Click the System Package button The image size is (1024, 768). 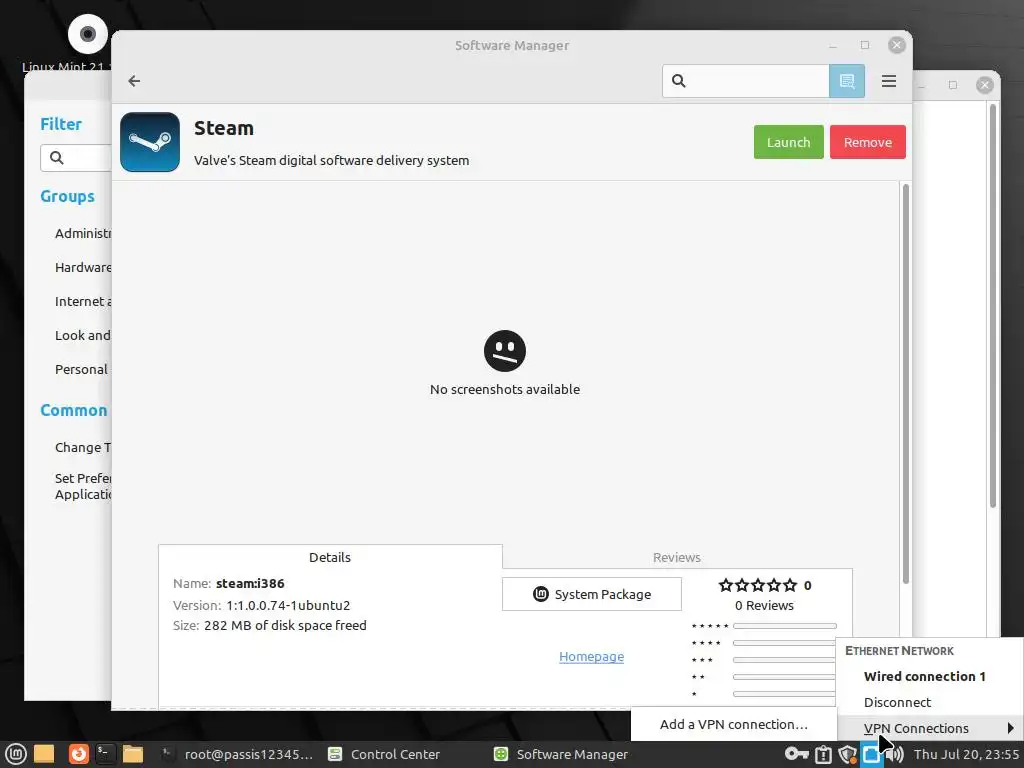(x=592, y=594)
